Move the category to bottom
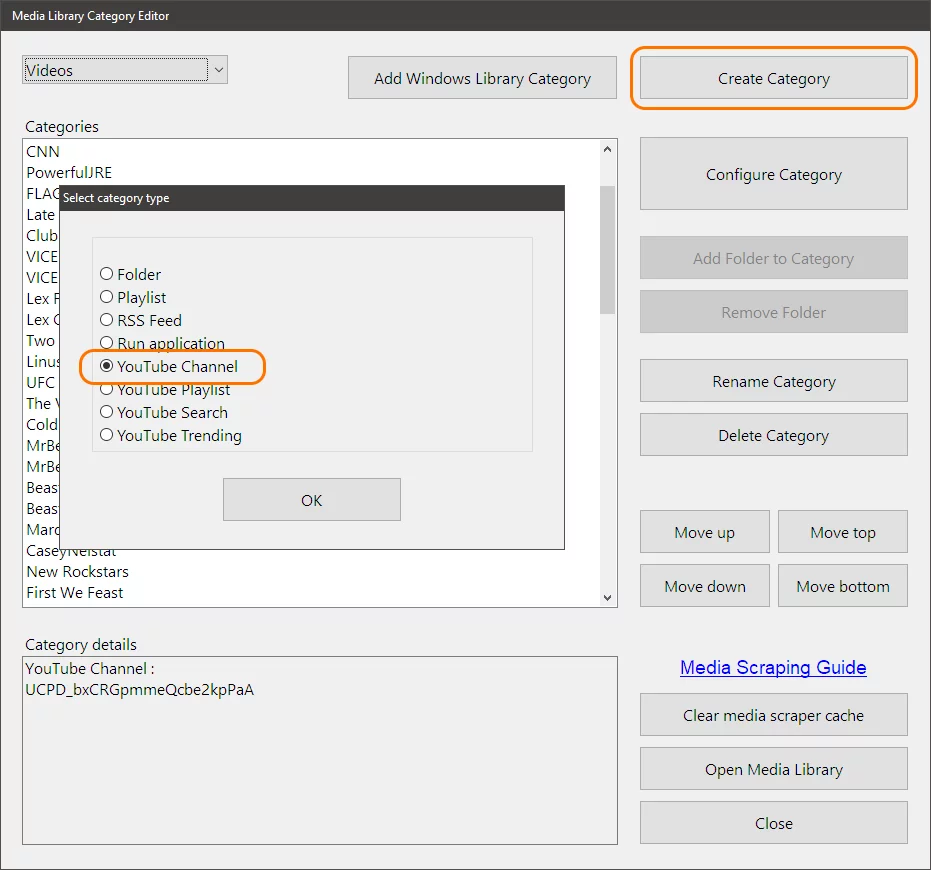The image size is (931, 870). tap(843, 586)
